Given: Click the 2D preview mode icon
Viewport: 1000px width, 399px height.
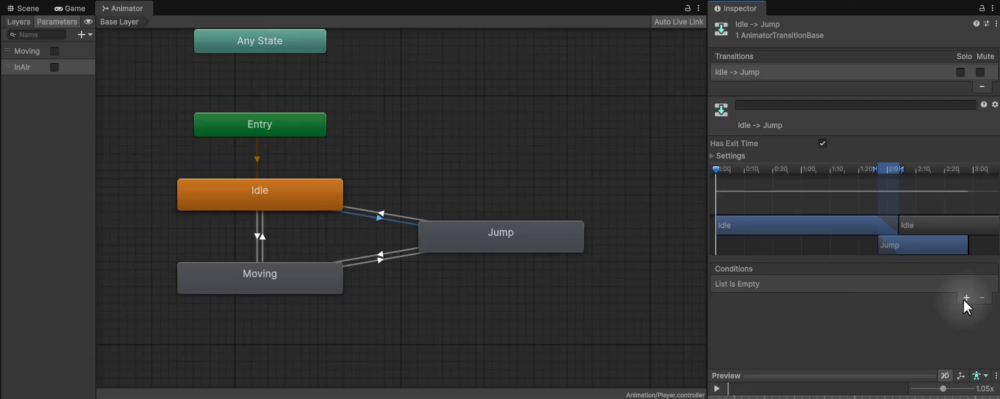Looking at the screenshot, I should point(945,376).
